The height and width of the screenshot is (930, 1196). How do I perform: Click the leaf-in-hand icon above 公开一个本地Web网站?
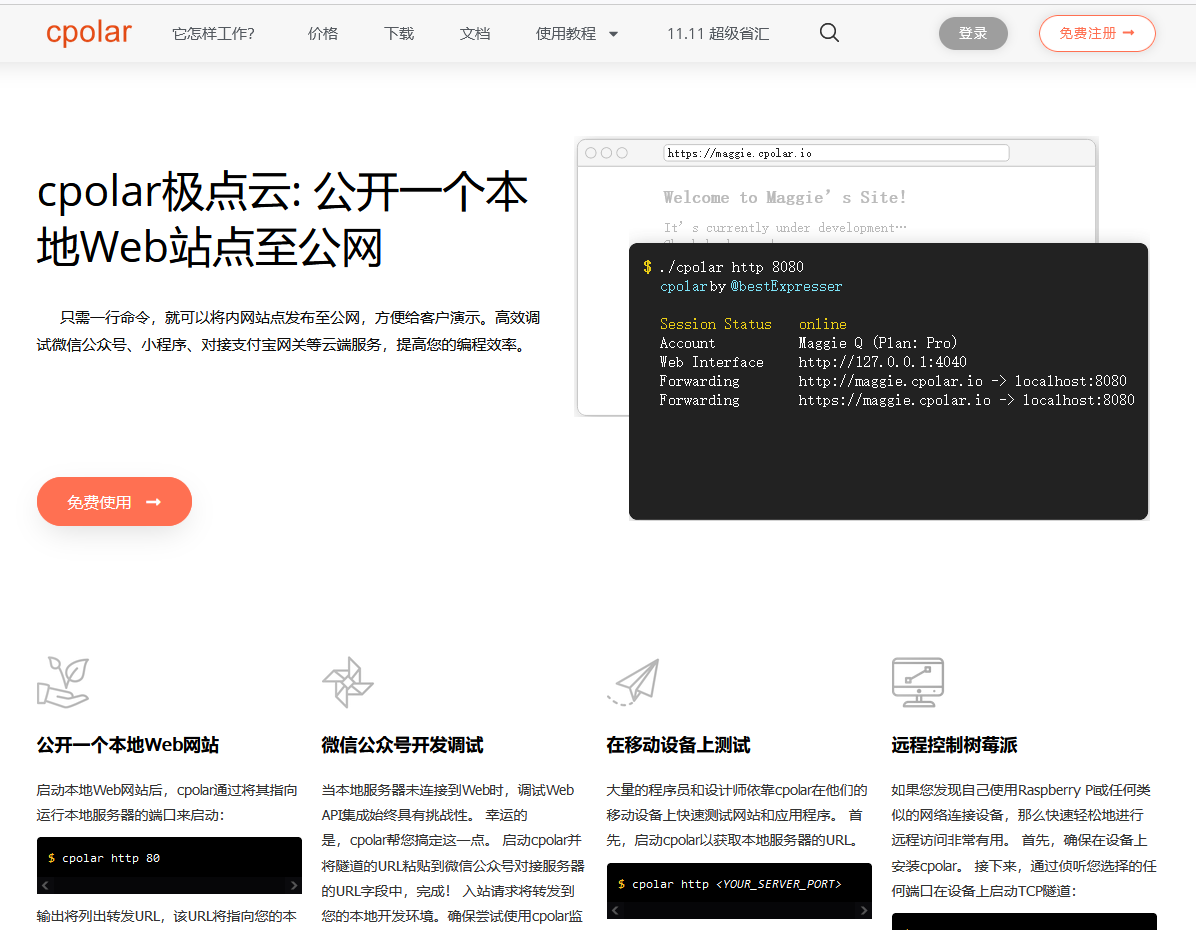65,682
